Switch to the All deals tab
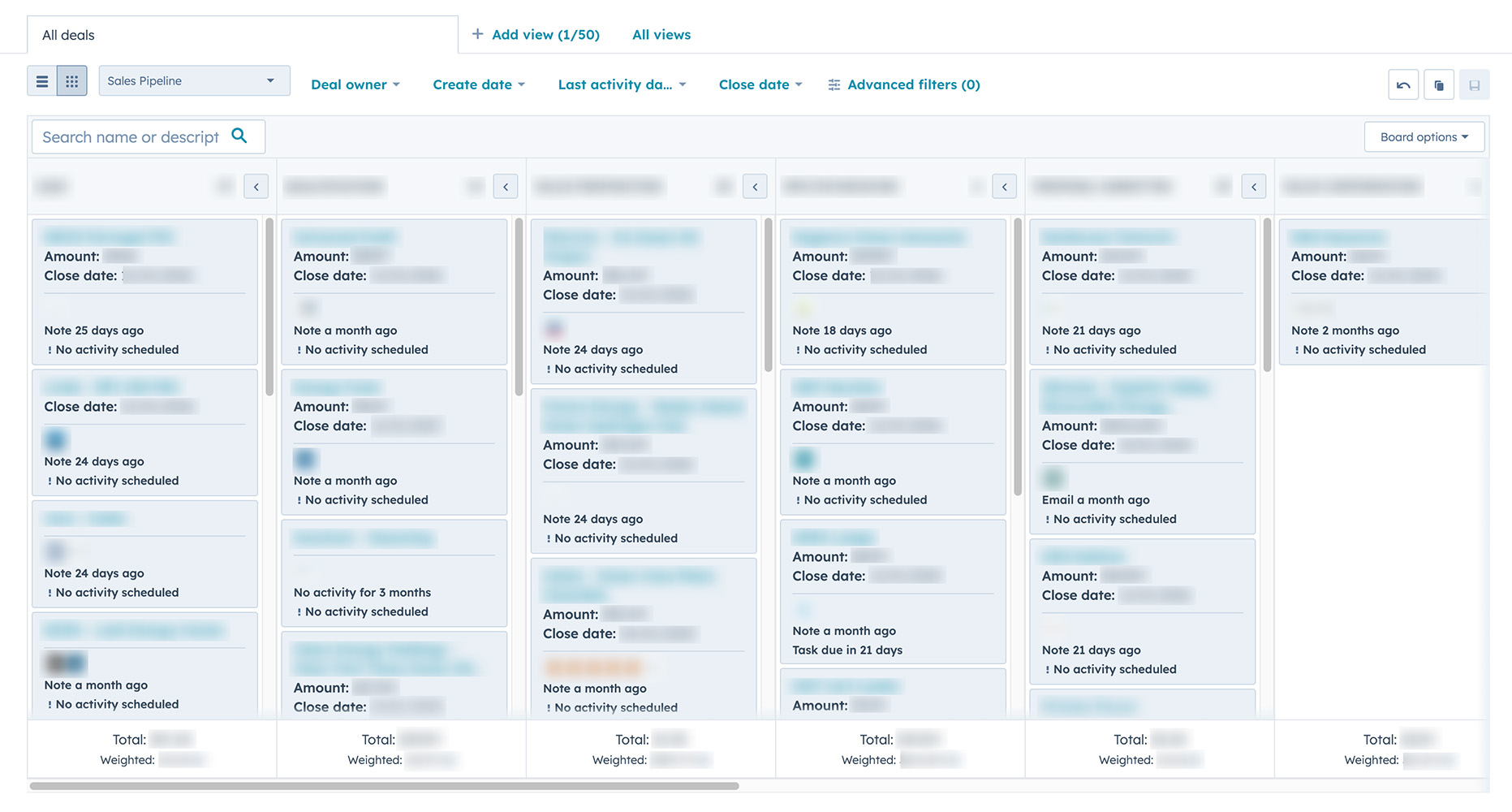 point(67,34)
